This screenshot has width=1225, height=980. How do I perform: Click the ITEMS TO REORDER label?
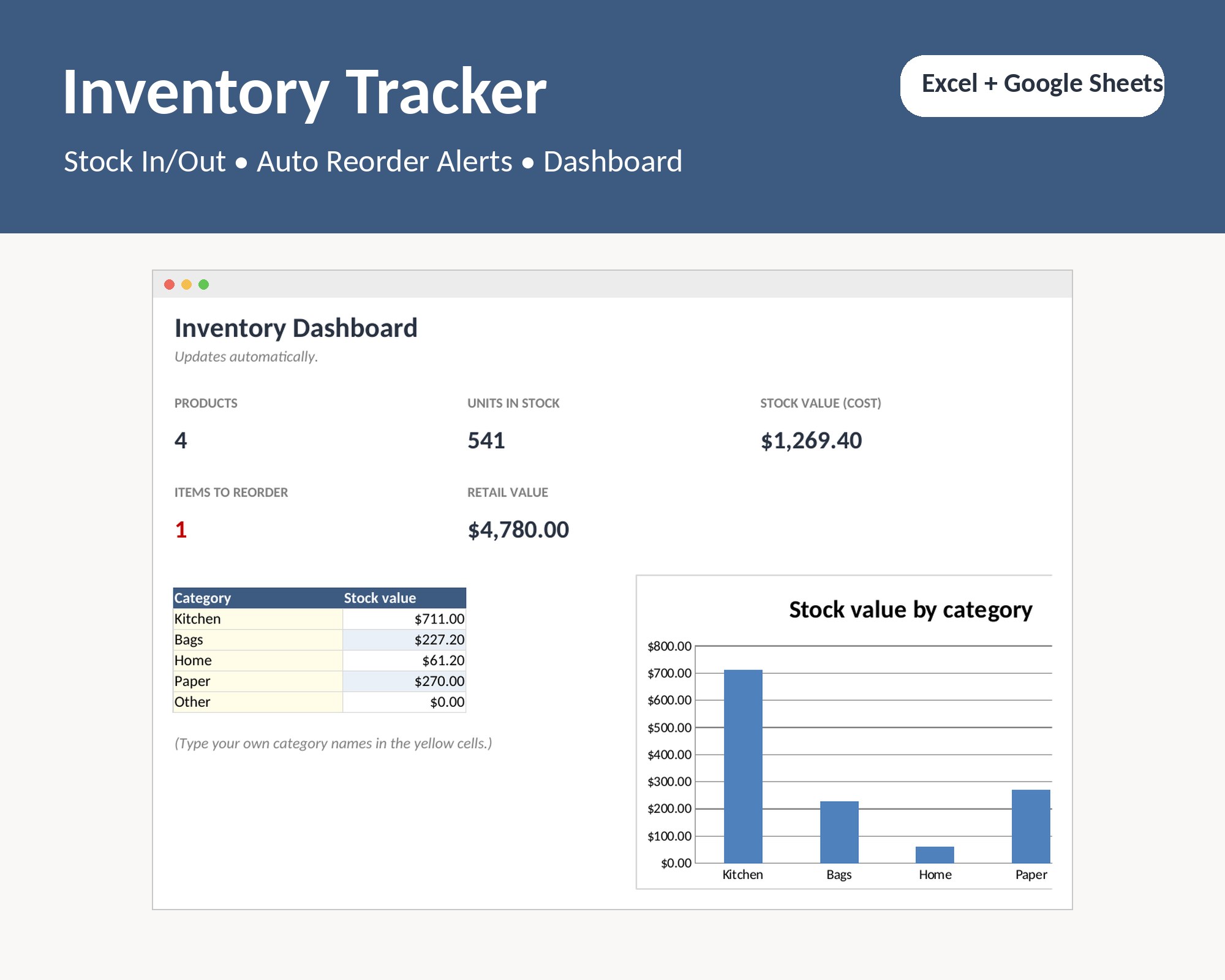point(231,492)
